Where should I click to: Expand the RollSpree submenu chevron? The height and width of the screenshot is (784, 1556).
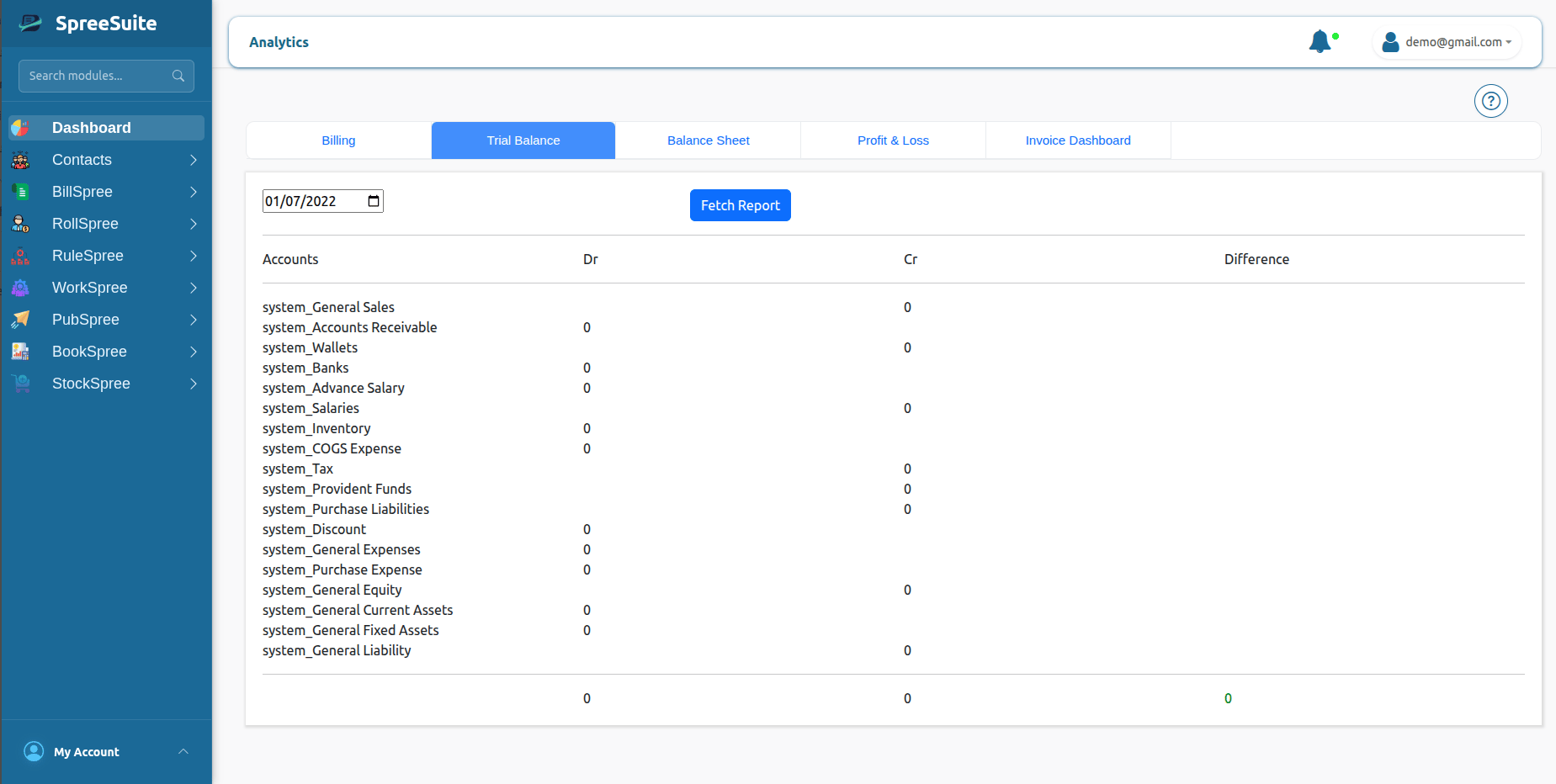pos(194,224)
